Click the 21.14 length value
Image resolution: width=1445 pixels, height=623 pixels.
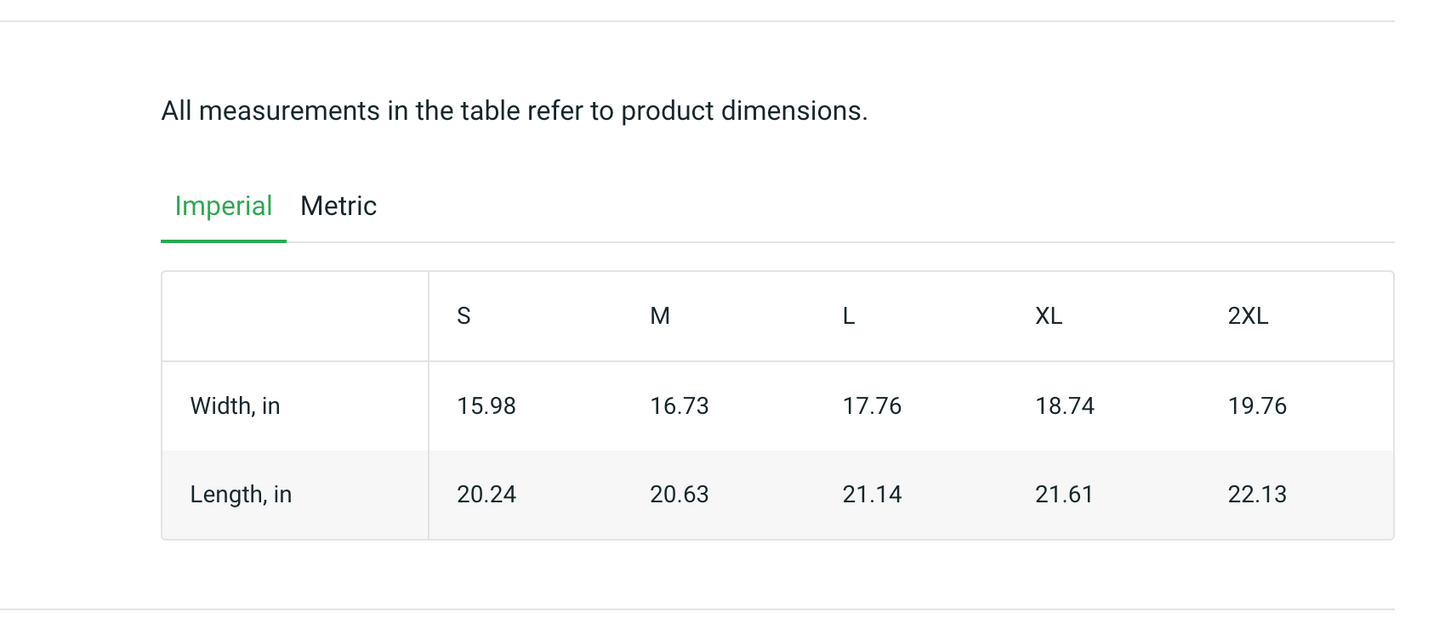(872, 494)
